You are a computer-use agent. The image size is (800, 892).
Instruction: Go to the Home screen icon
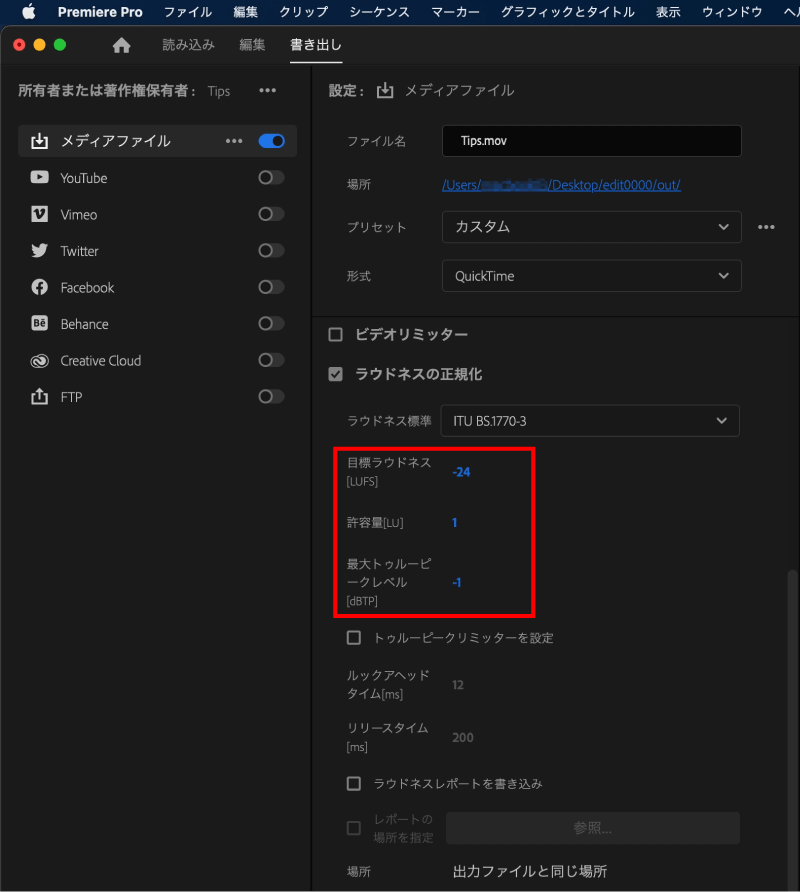(121, 45)
